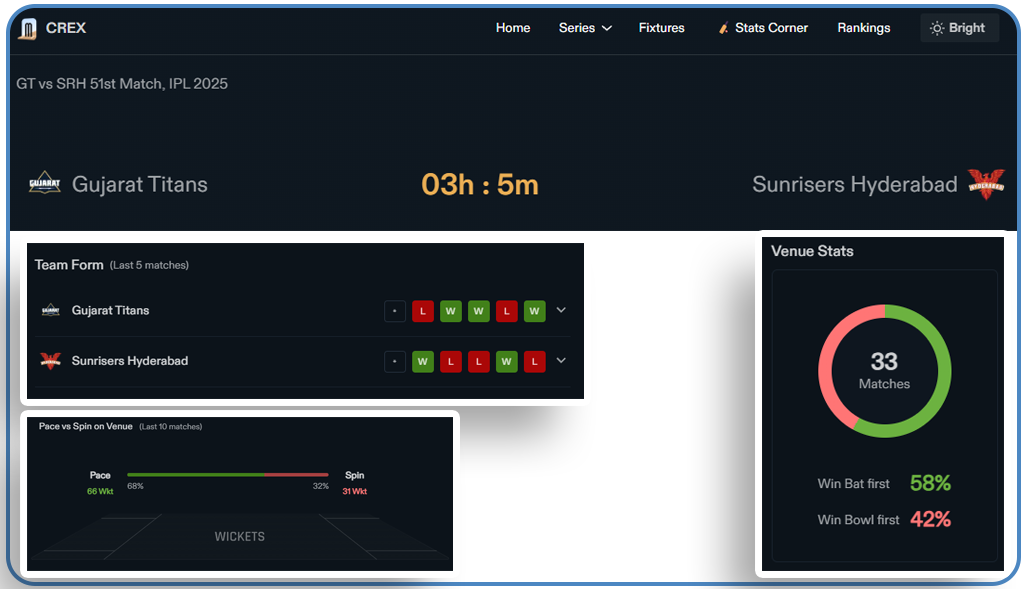1026x589 pixels.
Task: Open the Rankings page
Action: tap(864, 28)
